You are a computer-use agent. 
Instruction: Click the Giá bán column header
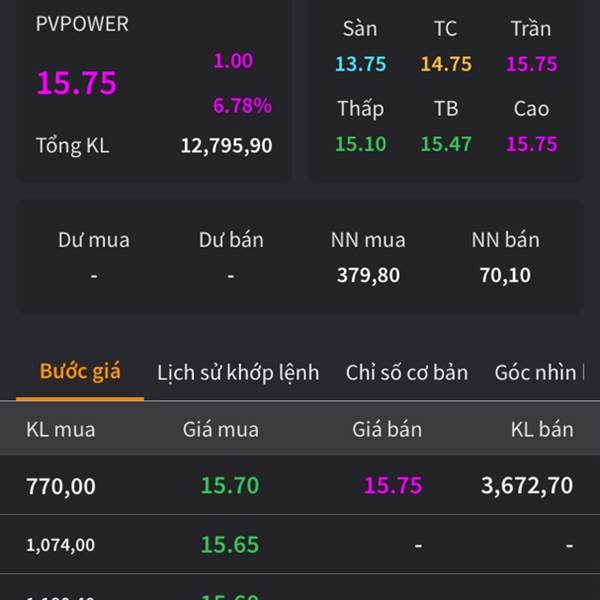coord(387,429)
